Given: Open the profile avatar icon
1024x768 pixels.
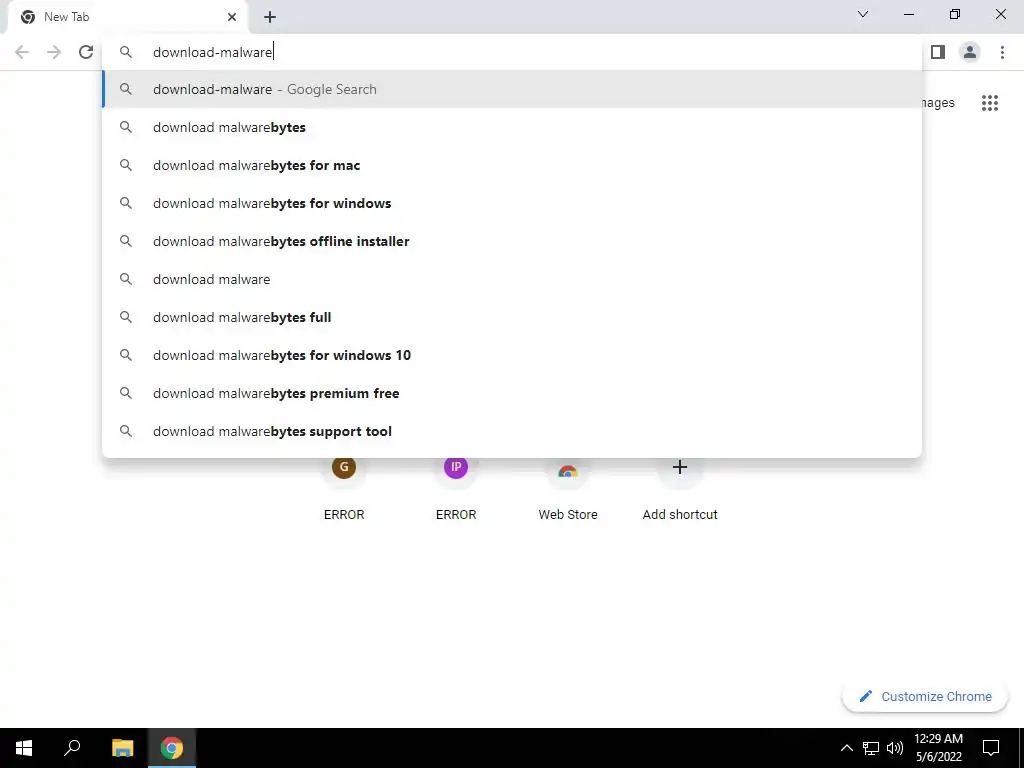Looking at the screenshot, I should pos(970,52).
